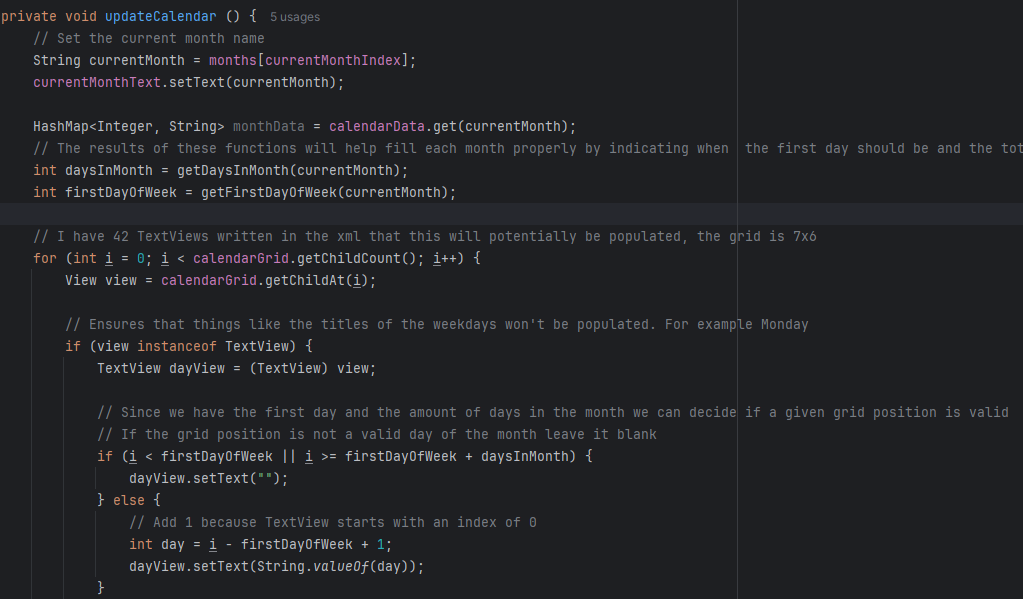Click the empty string in dayView.setText
This screenshot has width=1023, height=599.
(268, 478)
